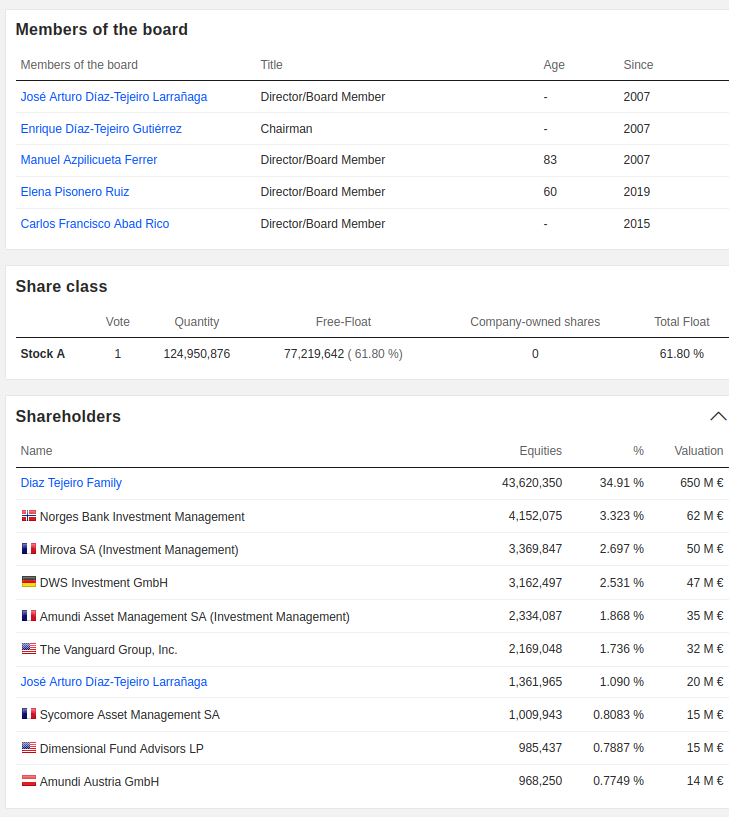Click equities value 43,620,350
Image resolution: width=729 pixels, height=817 pixels.
click(x=532, y=483)
